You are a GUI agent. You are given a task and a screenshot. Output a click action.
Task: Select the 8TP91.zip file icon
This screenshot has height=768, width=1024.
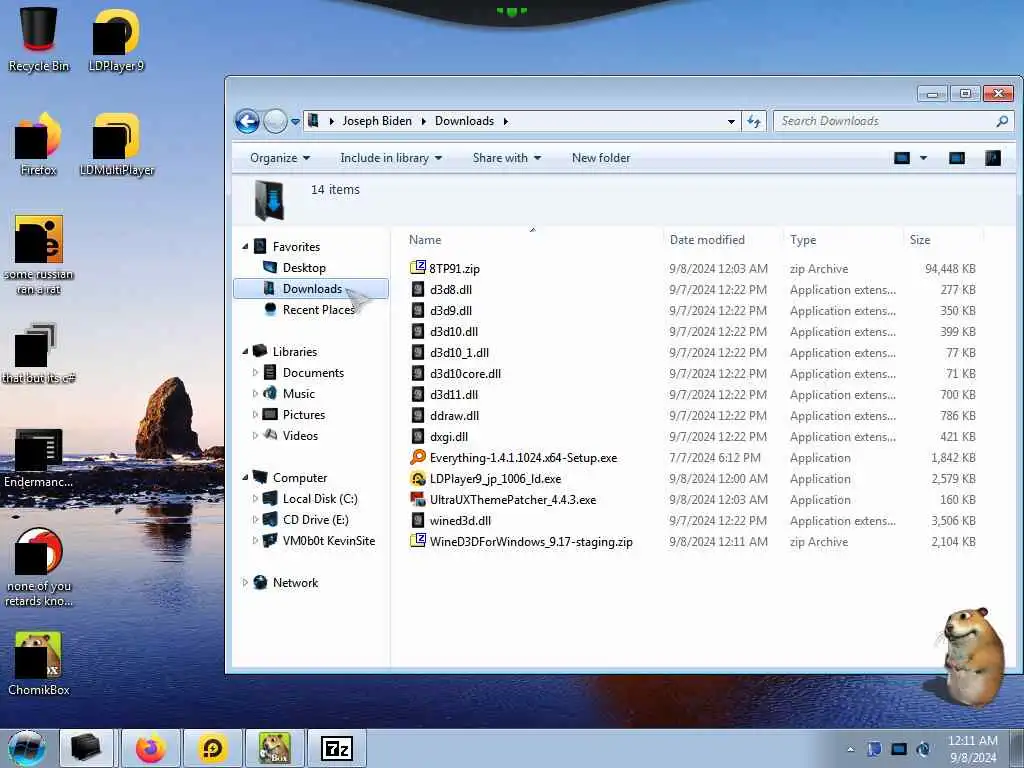click(x=417, y=268)
